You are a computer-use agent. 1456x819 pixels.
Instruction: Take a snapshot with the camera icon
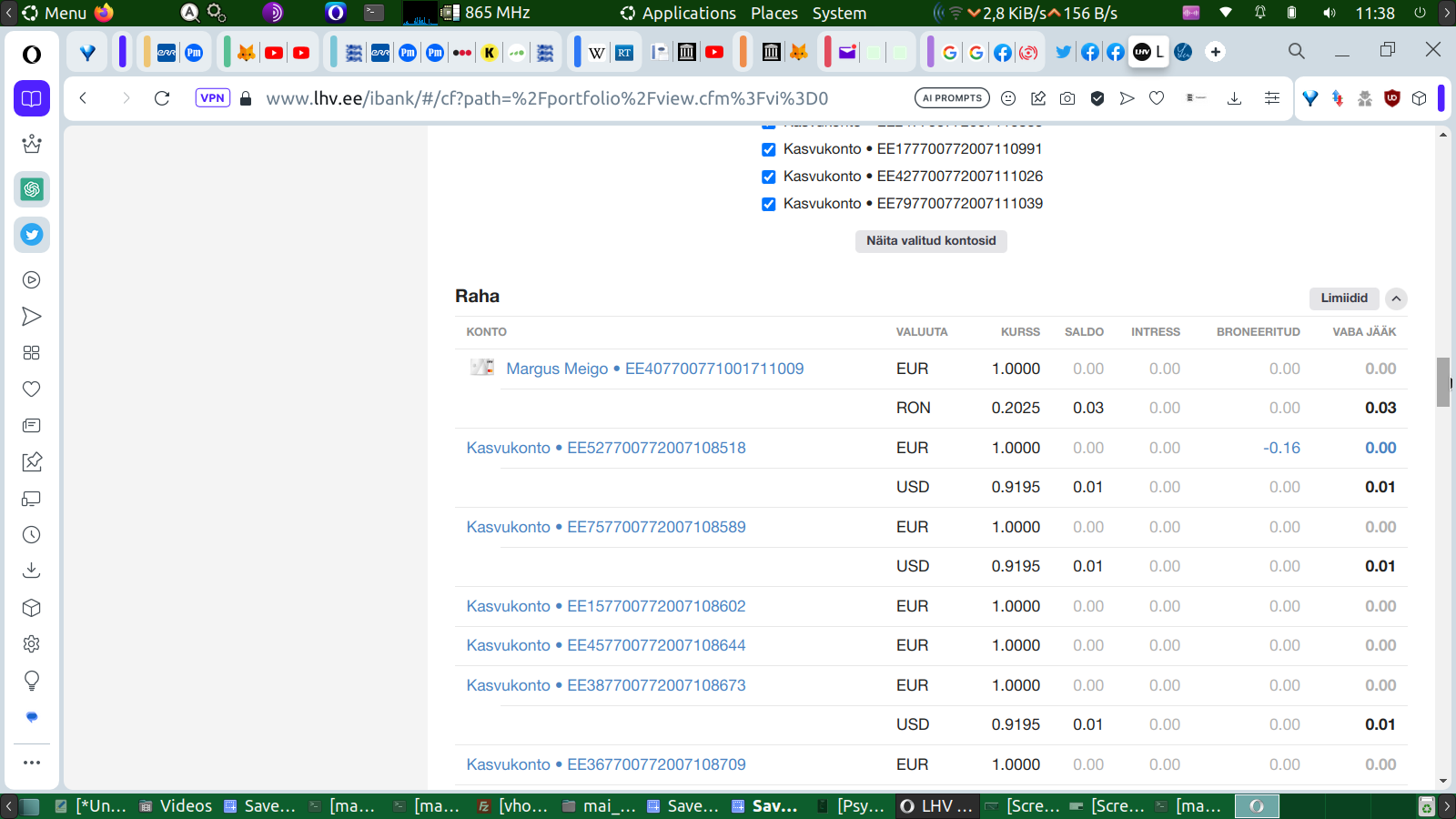[x=1067, y=98]
